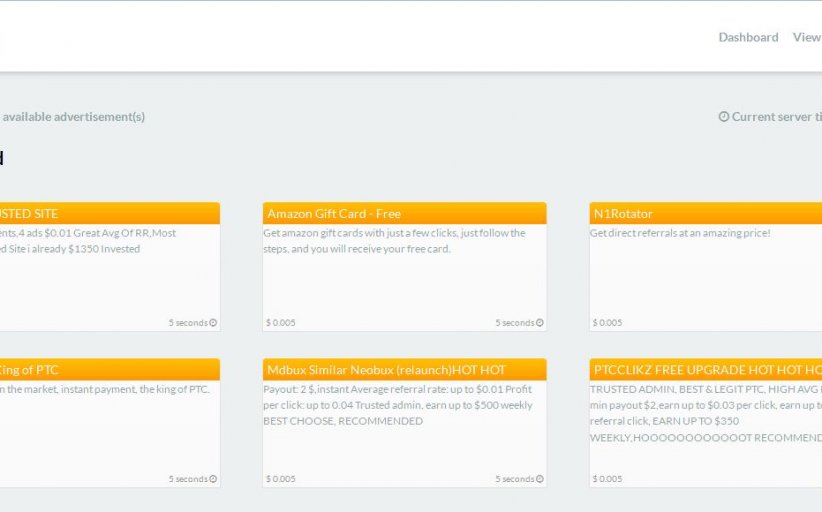Select the Mdbux Similar Neobux ad header
Viewport: 822px width, 512px height.
386,370
